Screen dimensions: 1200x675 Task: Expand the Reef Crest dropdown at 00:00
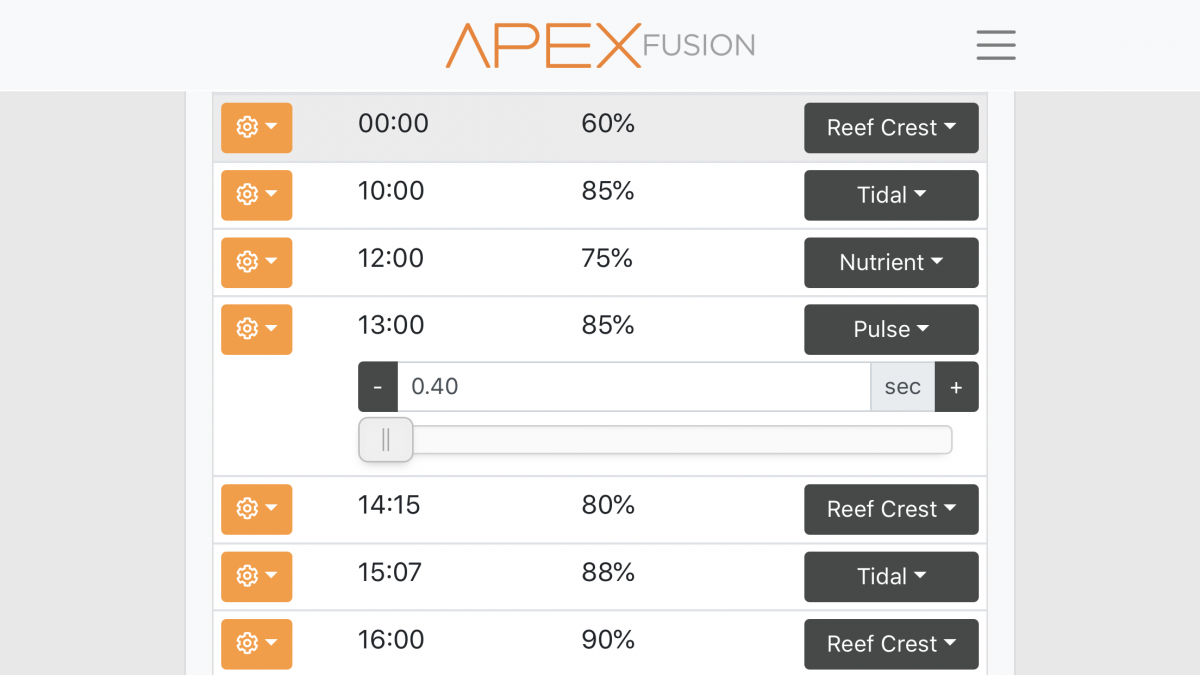(891, 128)
